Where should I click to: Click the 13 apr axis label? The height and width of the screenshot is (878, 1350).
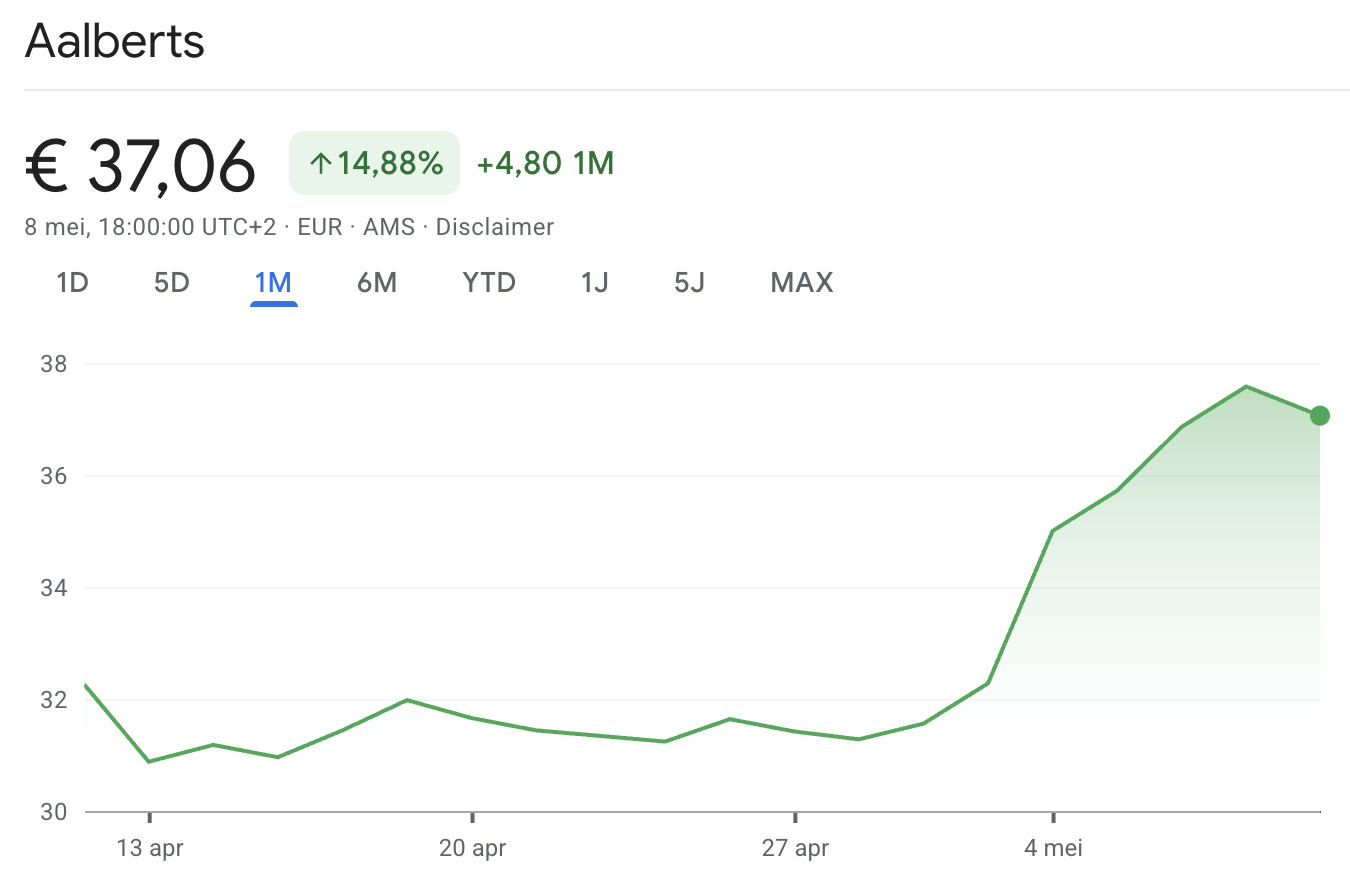click(x=150, y=849)
